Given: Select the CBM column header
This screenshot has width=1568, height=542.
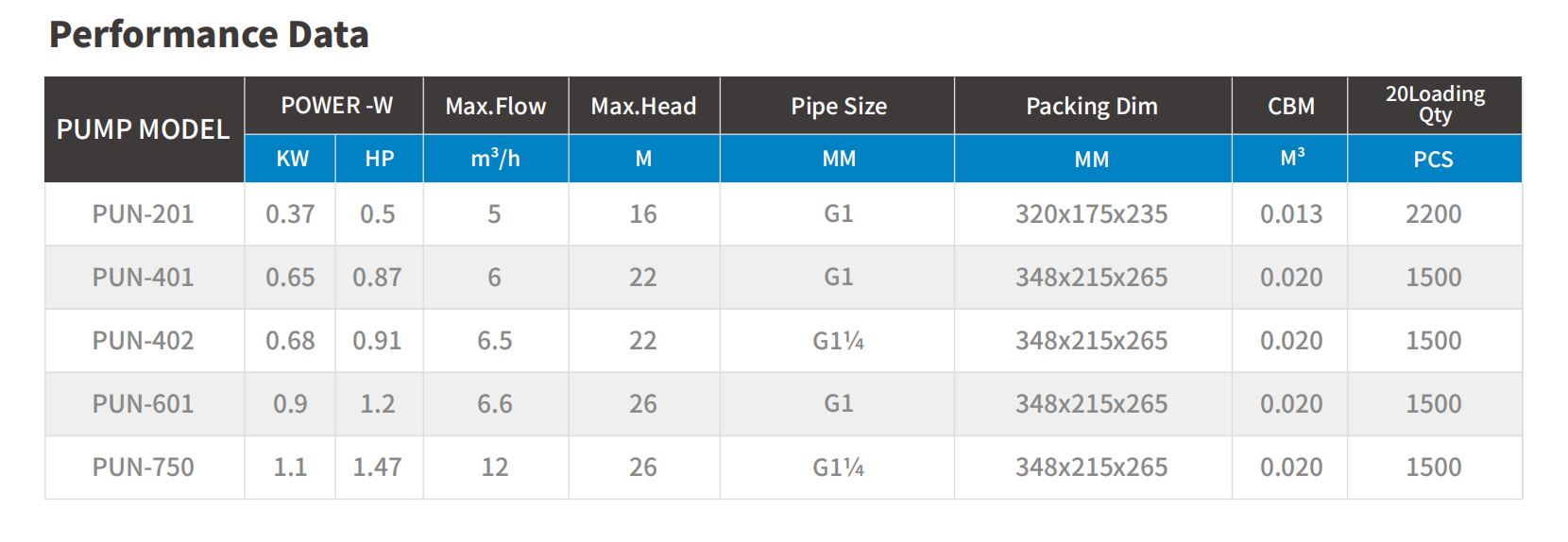Looking at the screenshot, I should click(x=1290, y=107).
